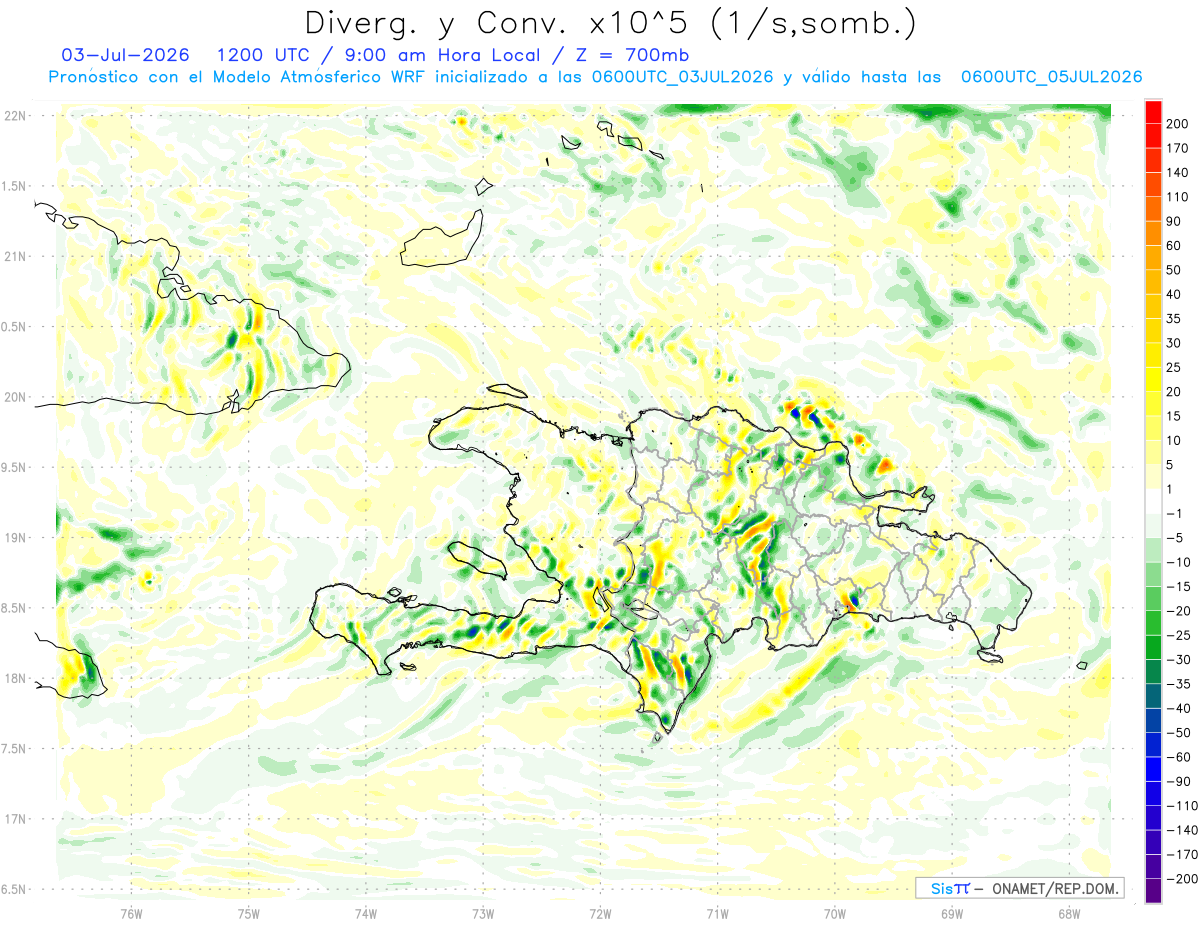Viewport: 1200px width, 927px height.
Task: Click the 'ONAMET/REP.DOM.' credit box
Action: click(x=1019, y=888)
